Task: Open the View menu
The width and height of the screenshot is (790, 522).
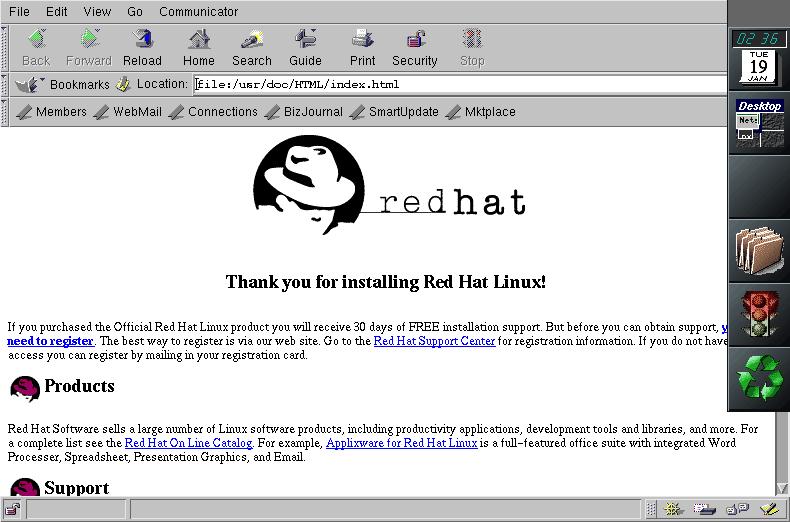Action: pyautogui.click(x=97, y=11)
